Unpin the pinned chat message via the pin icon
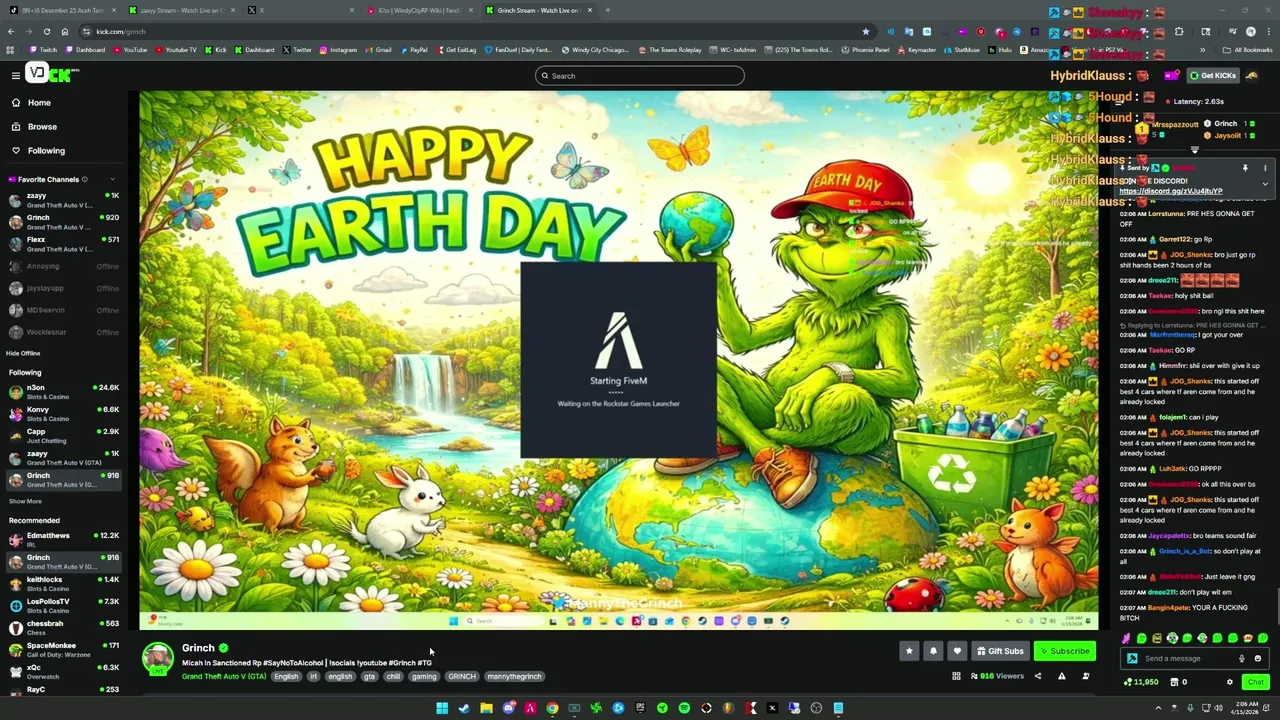Viewport: 1280px width, 720px height. 1245,168
